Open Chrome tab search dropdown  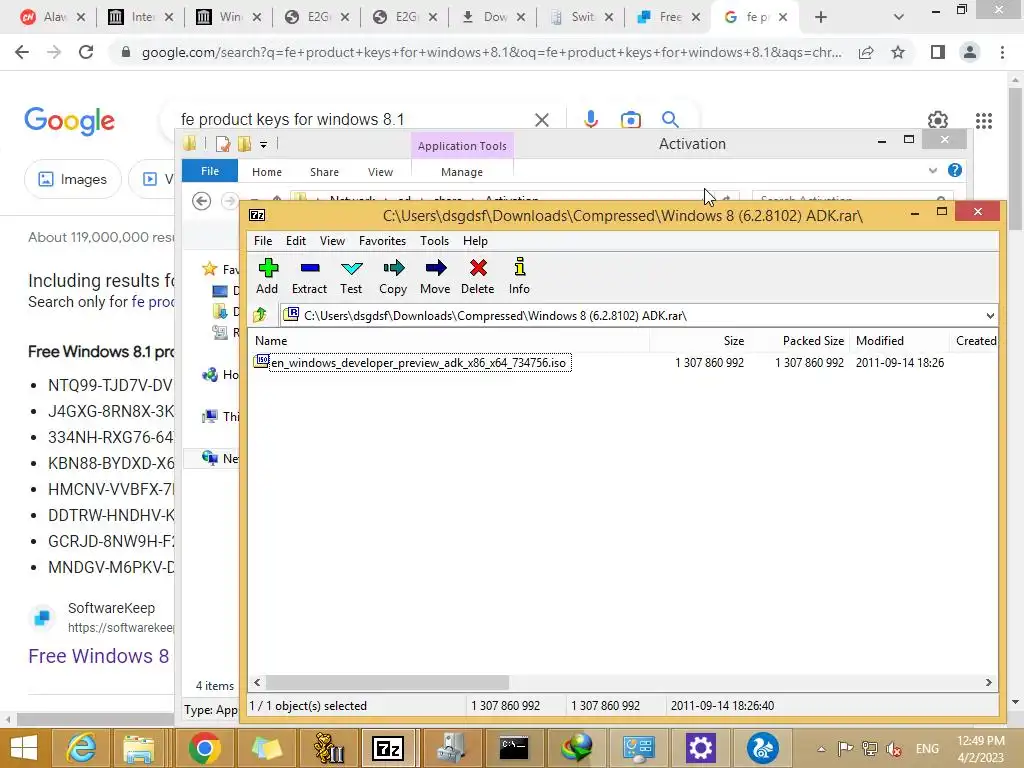click(899, 18)
